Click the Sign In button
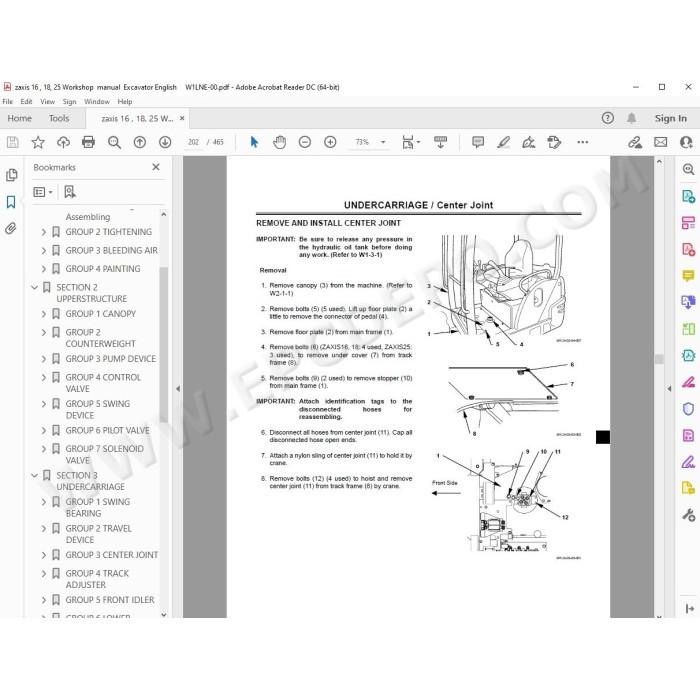The height and width of the screenshot is (700, 700). (x=671, y=118)
